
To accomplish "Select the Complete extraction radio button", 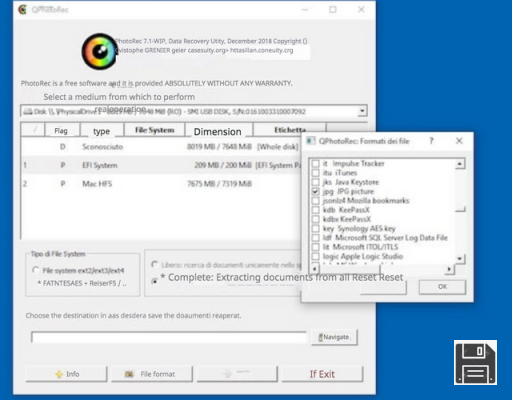I will [154, 281].
